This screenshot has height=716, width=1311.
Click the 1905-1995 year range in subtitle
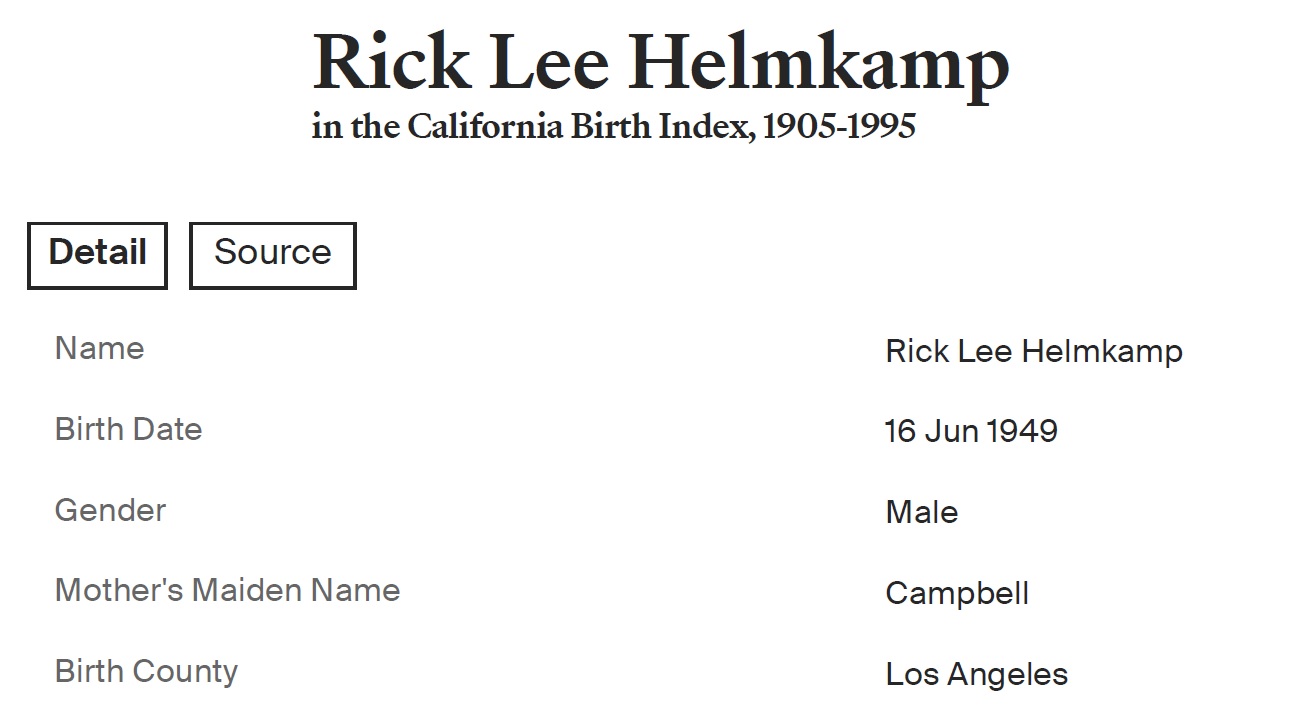[838, 127]
